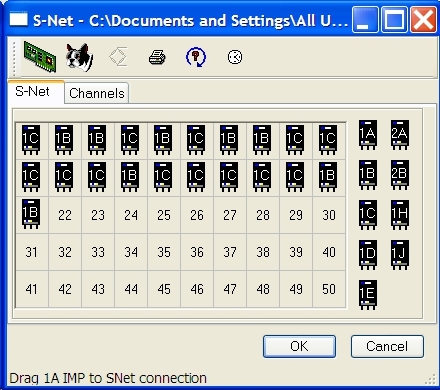Select the 2B IMP device icon

400,175
